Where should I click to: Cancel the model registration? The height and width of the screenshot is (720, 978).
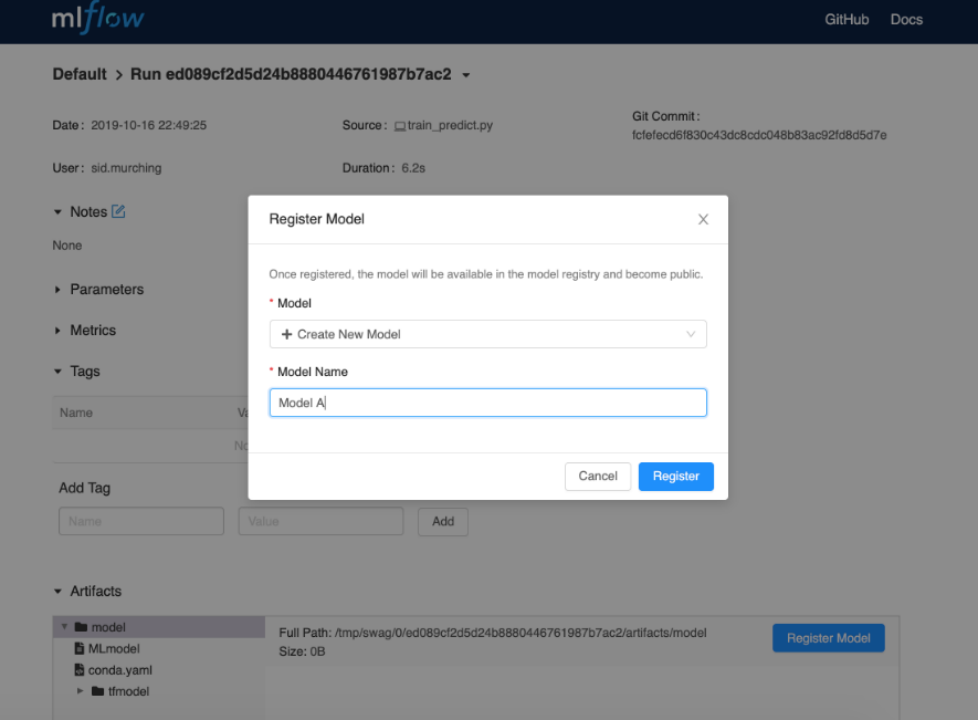pyautogui.click(x=598, y=476)
